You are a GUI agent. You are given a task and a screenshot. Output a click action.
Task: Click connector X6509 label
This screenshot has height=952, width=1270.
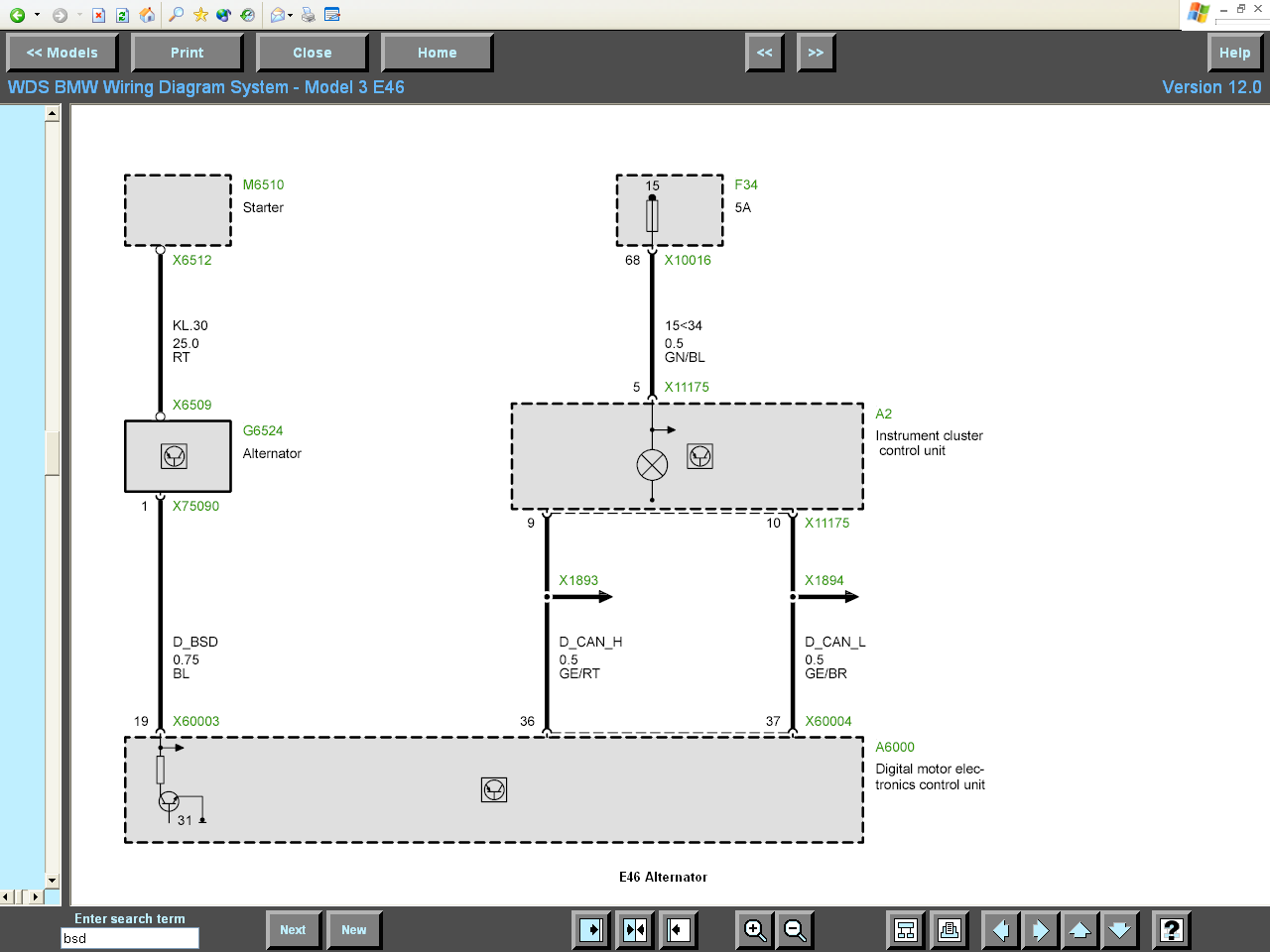point(191,405)
